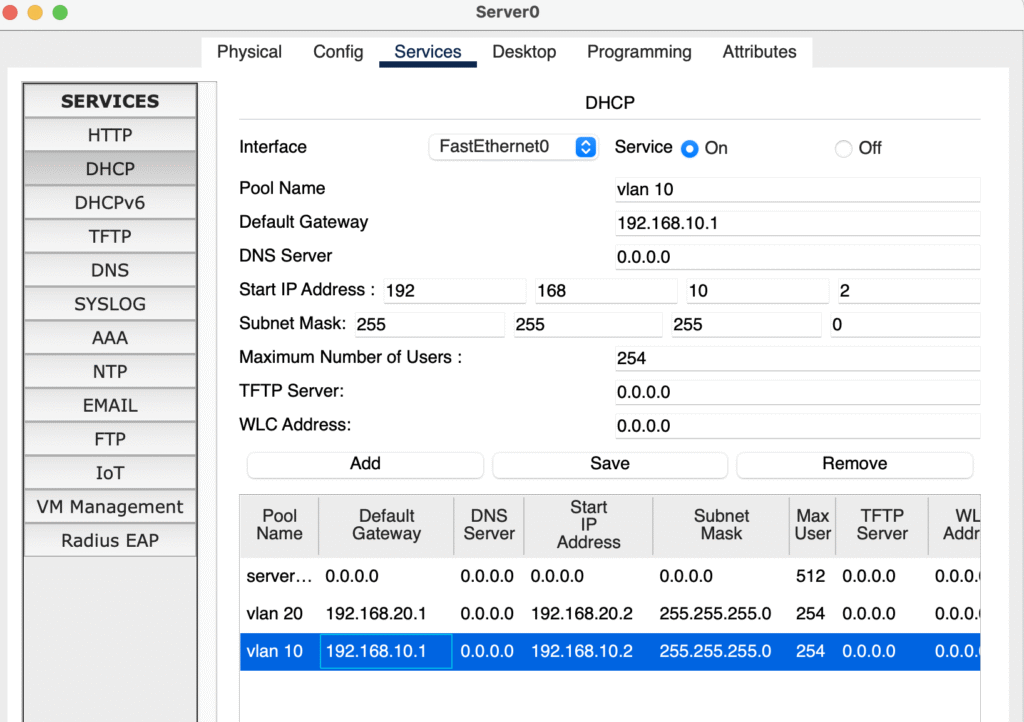
Task: Remove the selected DHCP pool
Action: pos(854,464)
